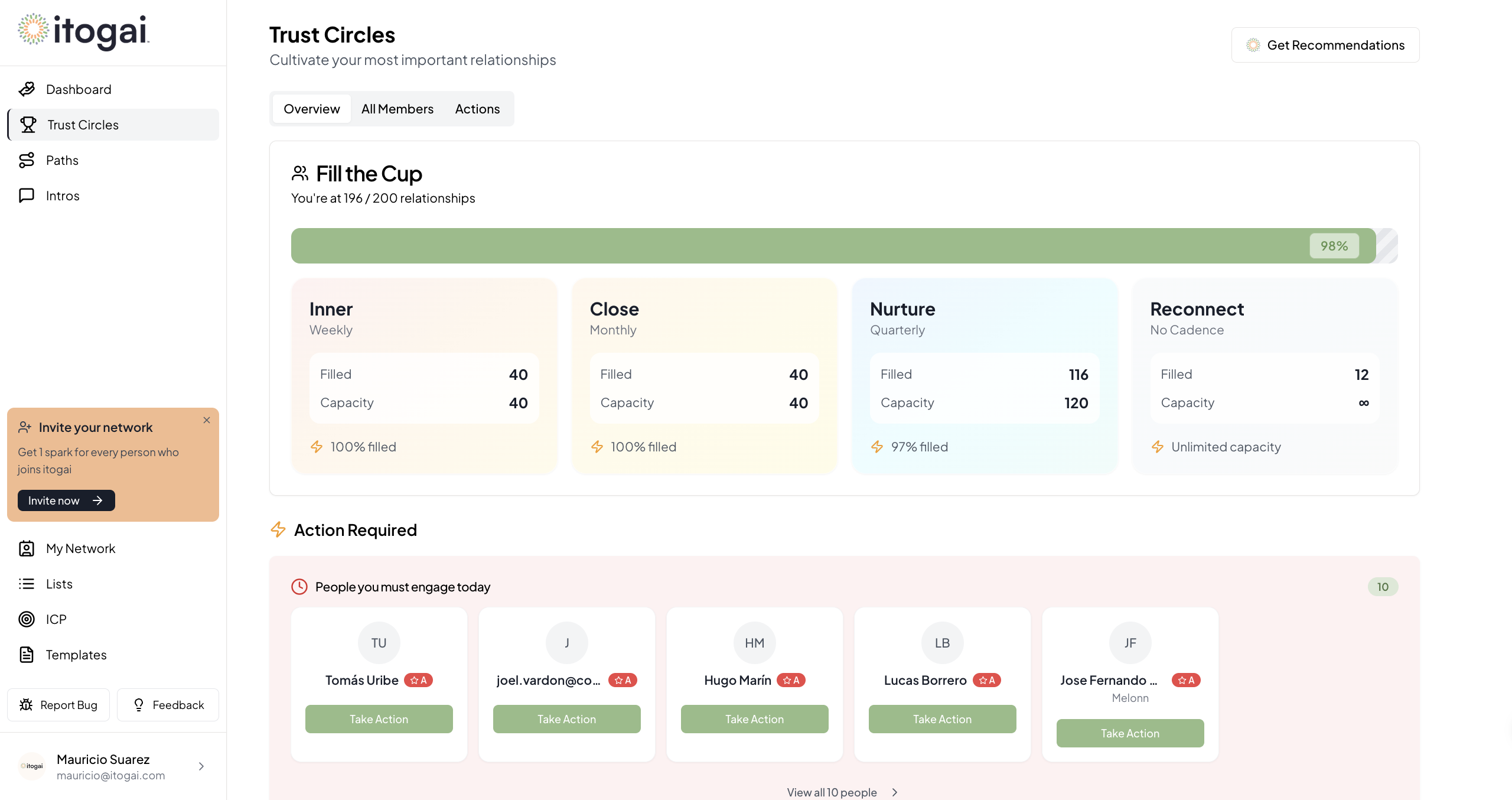Open the Report Bug button

click(x=58, y=705)
